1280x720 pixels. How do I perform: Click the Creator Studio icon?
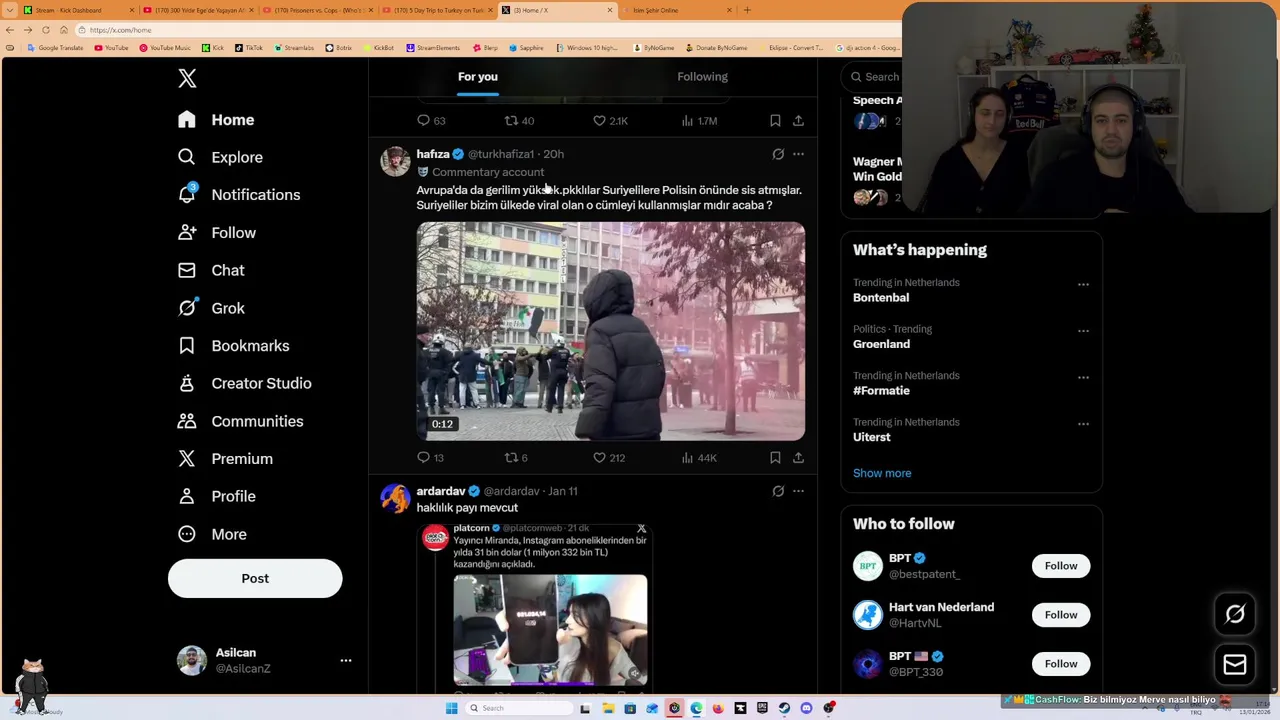point(187,383)
